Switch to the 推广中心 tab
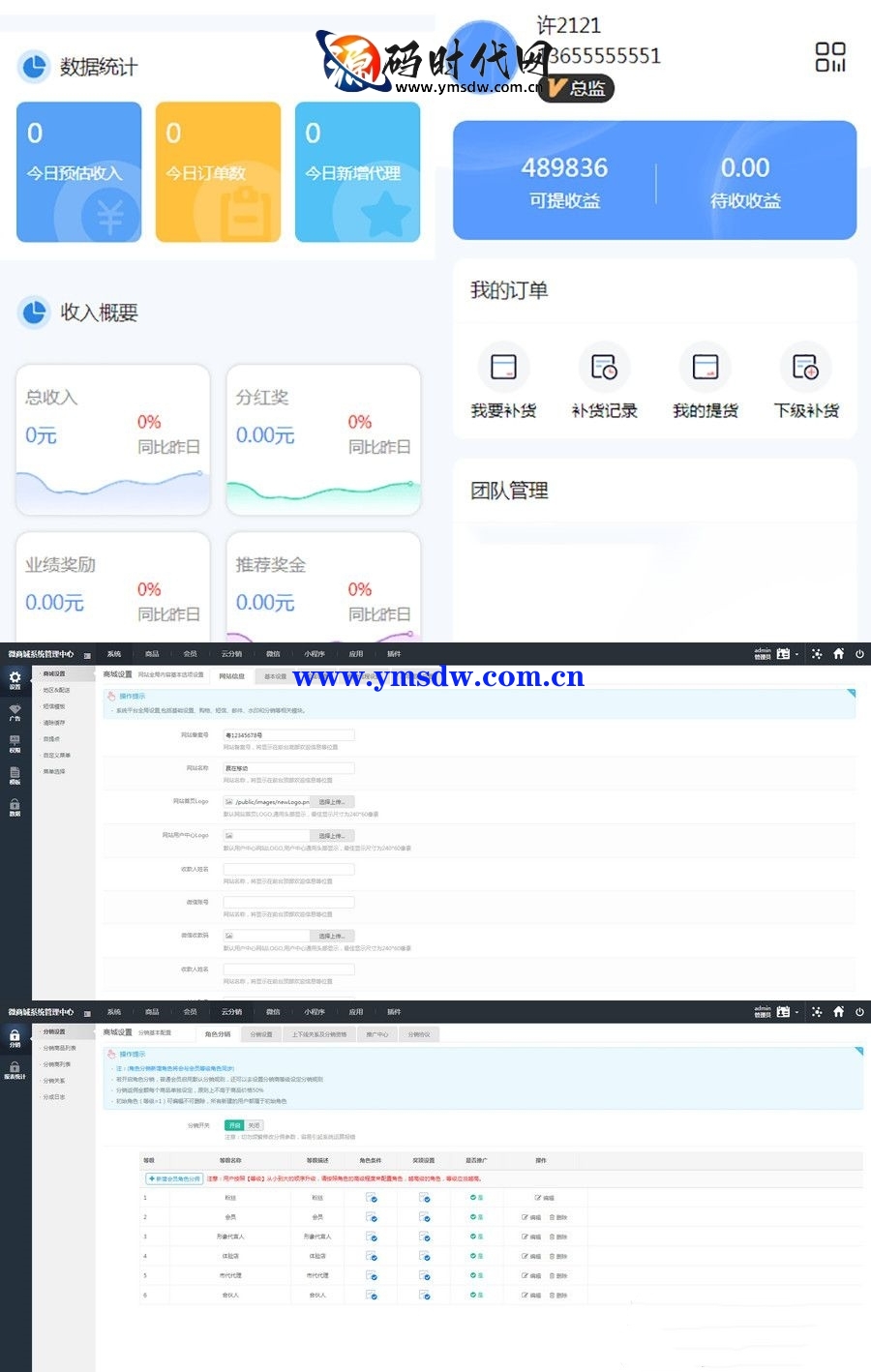The height and width of the screenshot is (1372, 871). click(377, 1034)
